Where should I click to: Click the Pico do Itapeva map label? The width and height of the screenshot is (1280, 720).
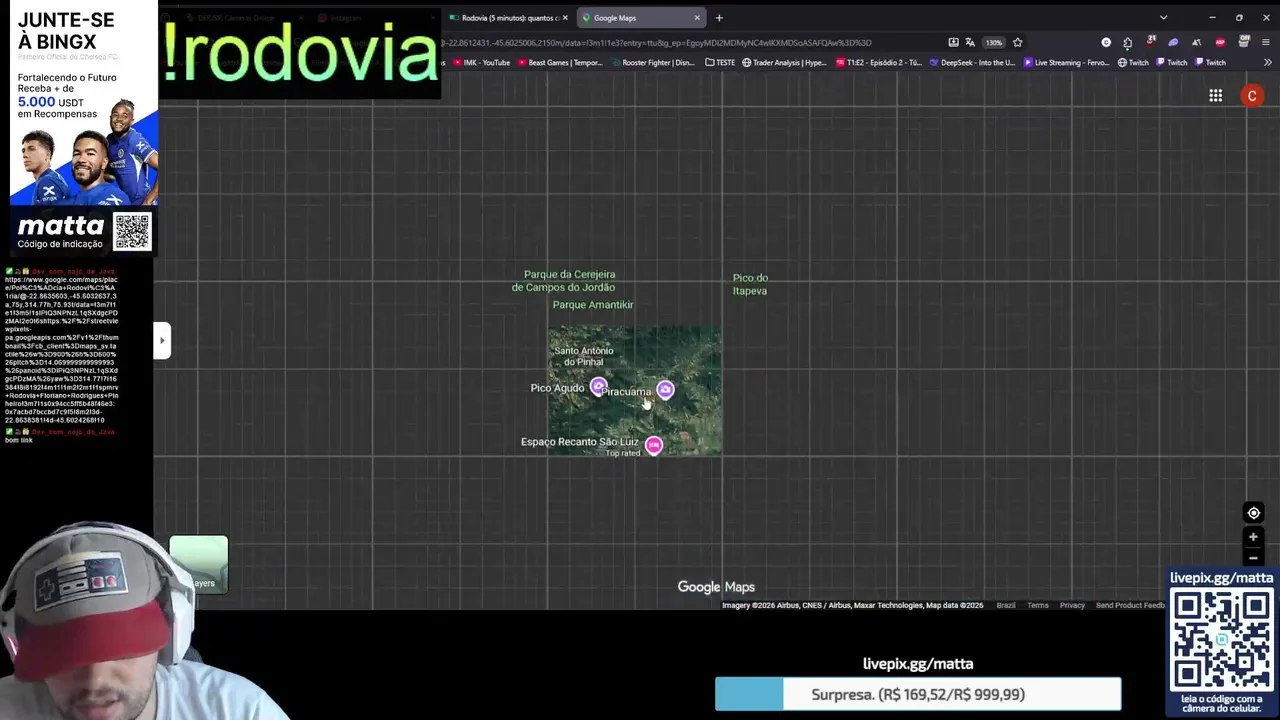click(x=750, y=285)
